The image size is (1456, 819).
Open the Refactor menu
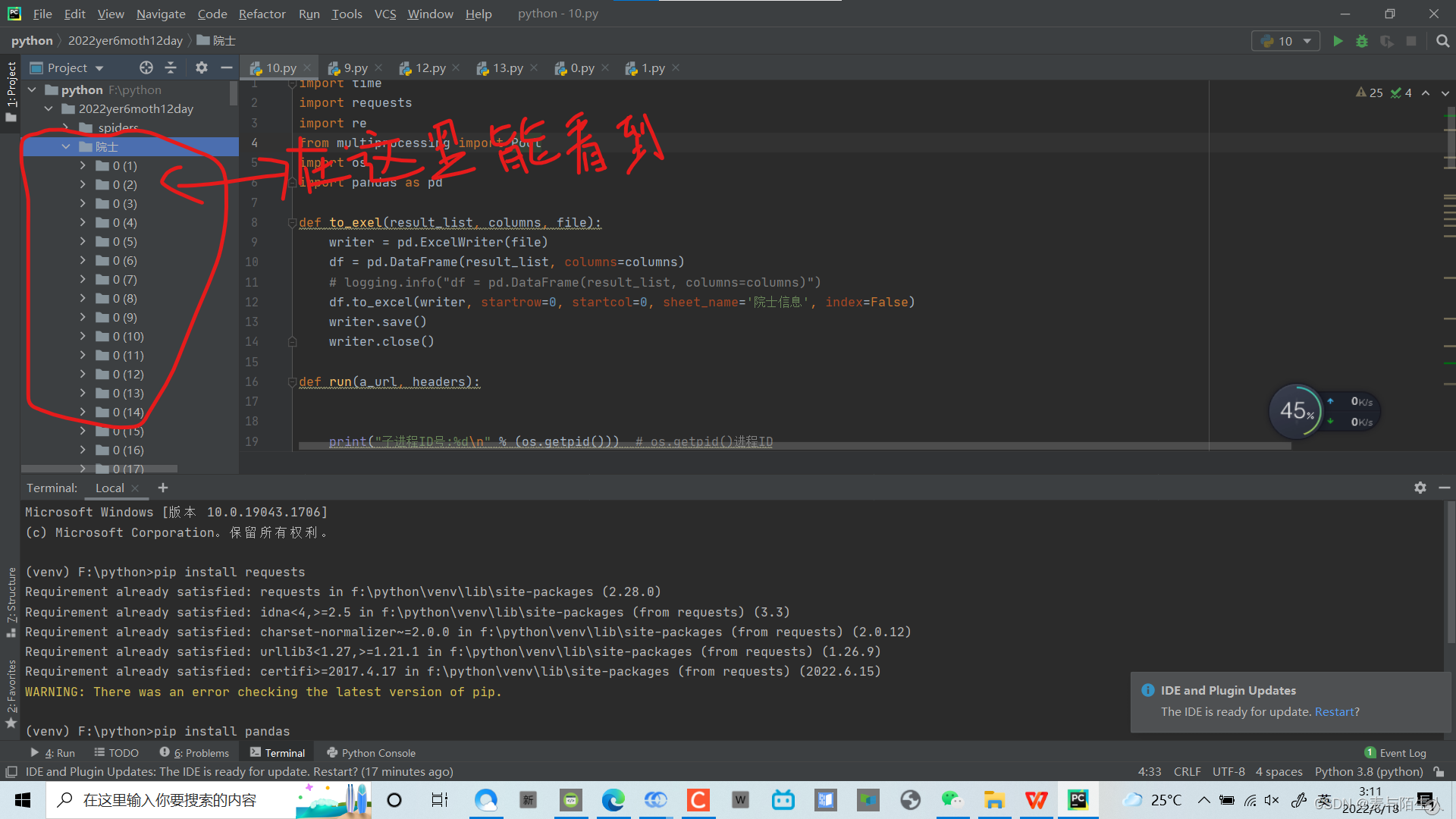click(x=262, y=14)
